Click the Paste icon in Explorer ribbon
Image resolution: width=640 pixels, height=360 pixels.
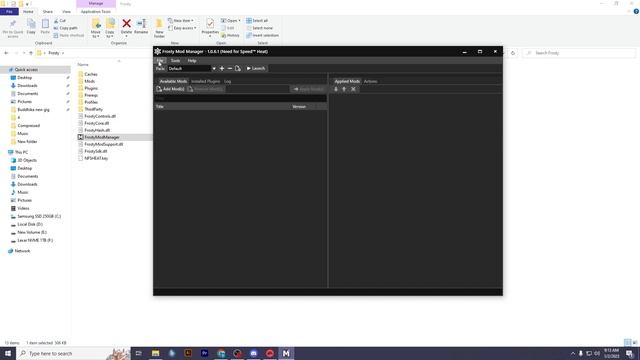pyautogui.click(x=45, y=24)
